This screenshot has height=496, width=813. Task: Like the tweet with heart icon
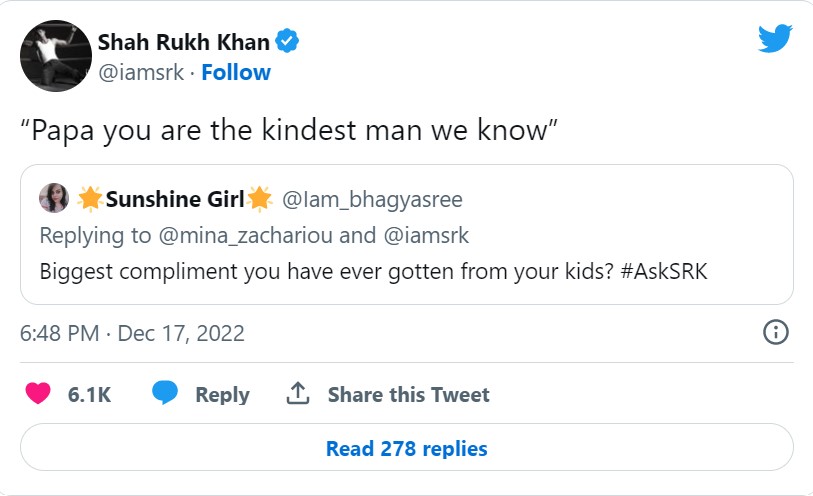point(38,394)
